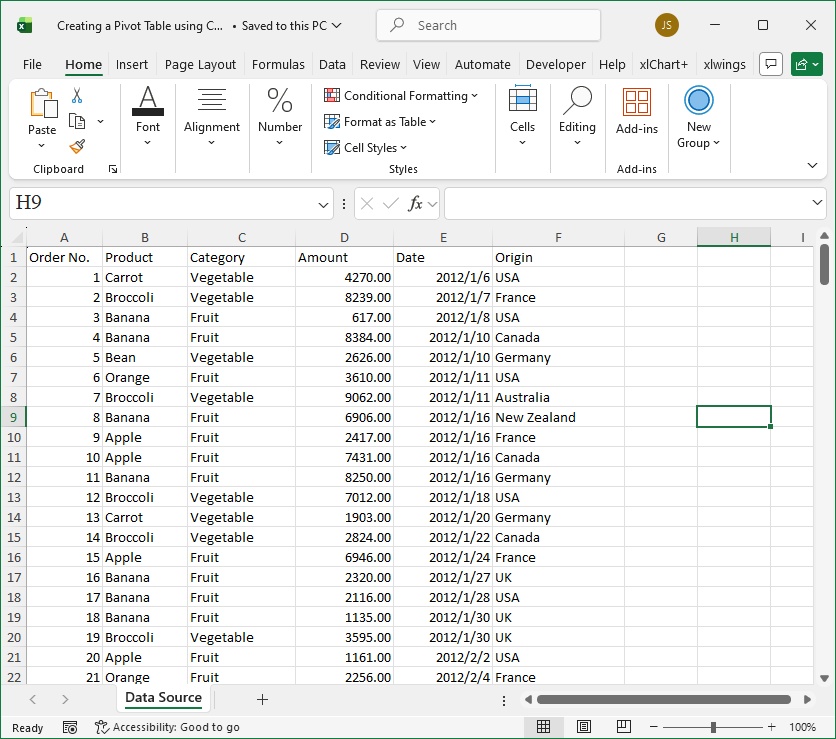
Task: Click the Search box in title bar
Action: click(x=488, y=25)
